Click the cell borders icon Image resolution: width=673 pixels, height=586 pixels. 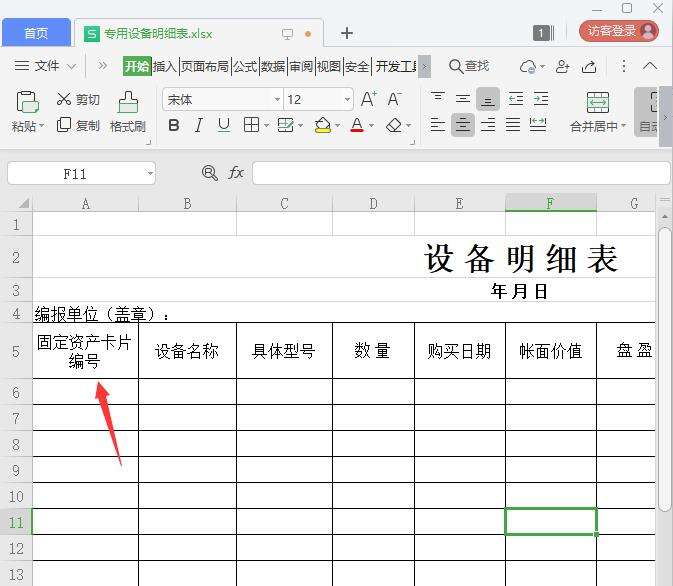(251, 125)
